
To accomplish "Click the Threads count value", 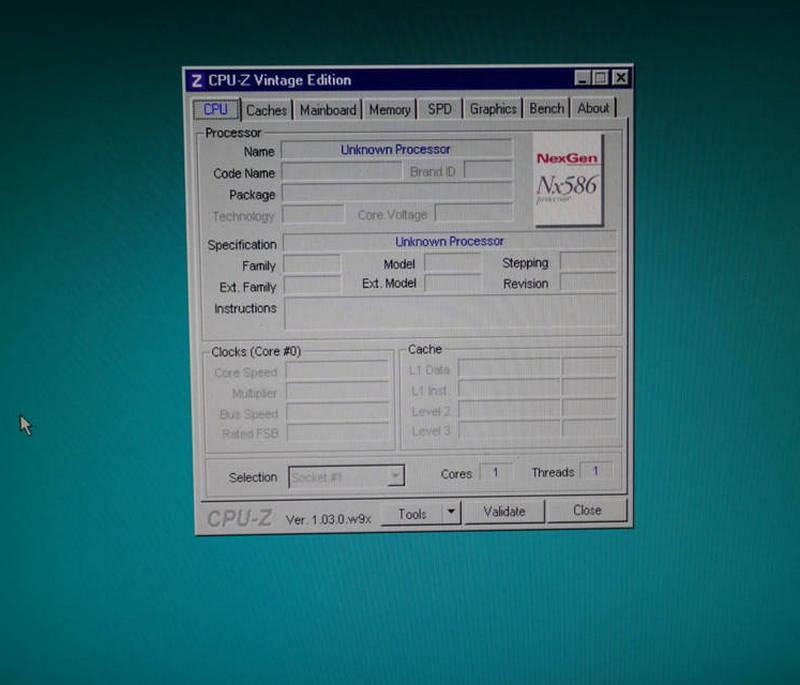I will pyautogui.click(x=595, y=471).
